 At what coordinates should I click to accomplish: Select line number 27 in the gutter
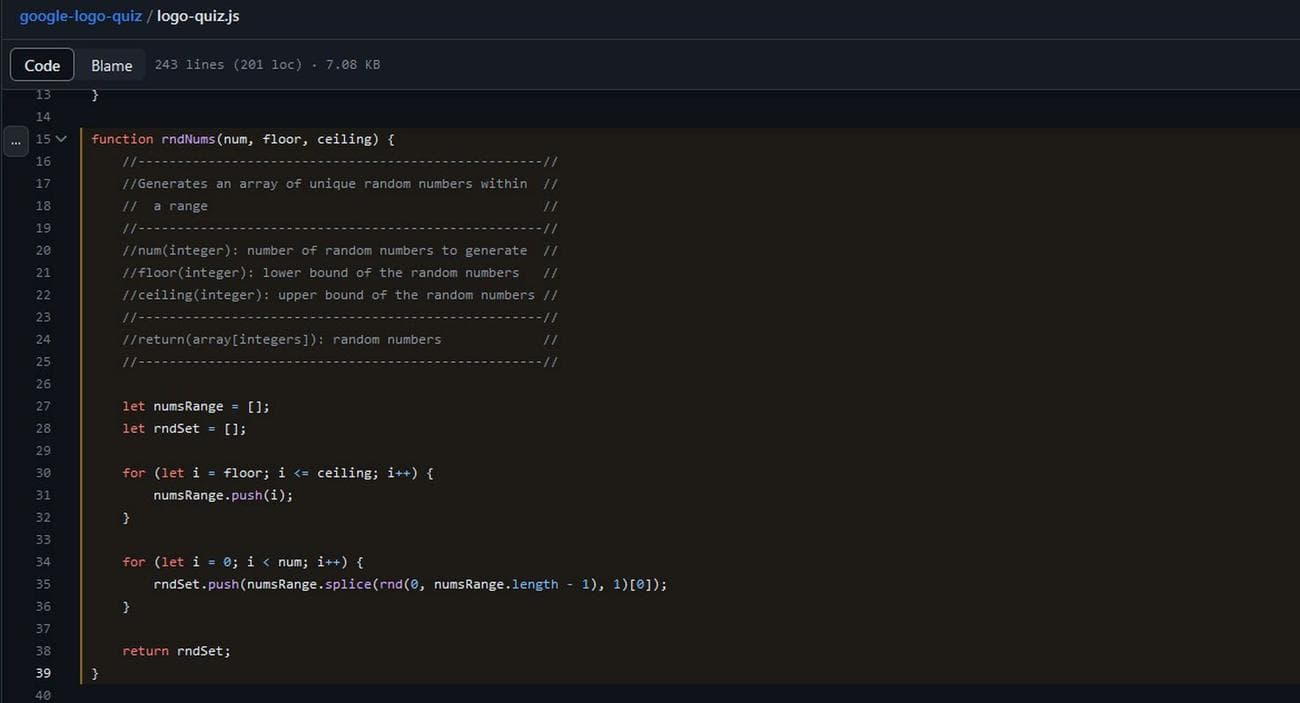[44, 406]
